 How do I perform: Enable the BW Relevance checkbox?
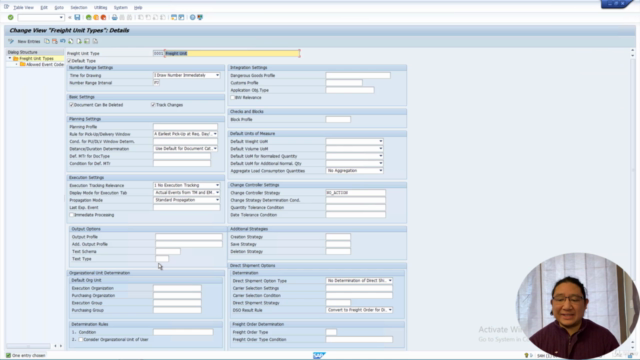coord(233,98)
